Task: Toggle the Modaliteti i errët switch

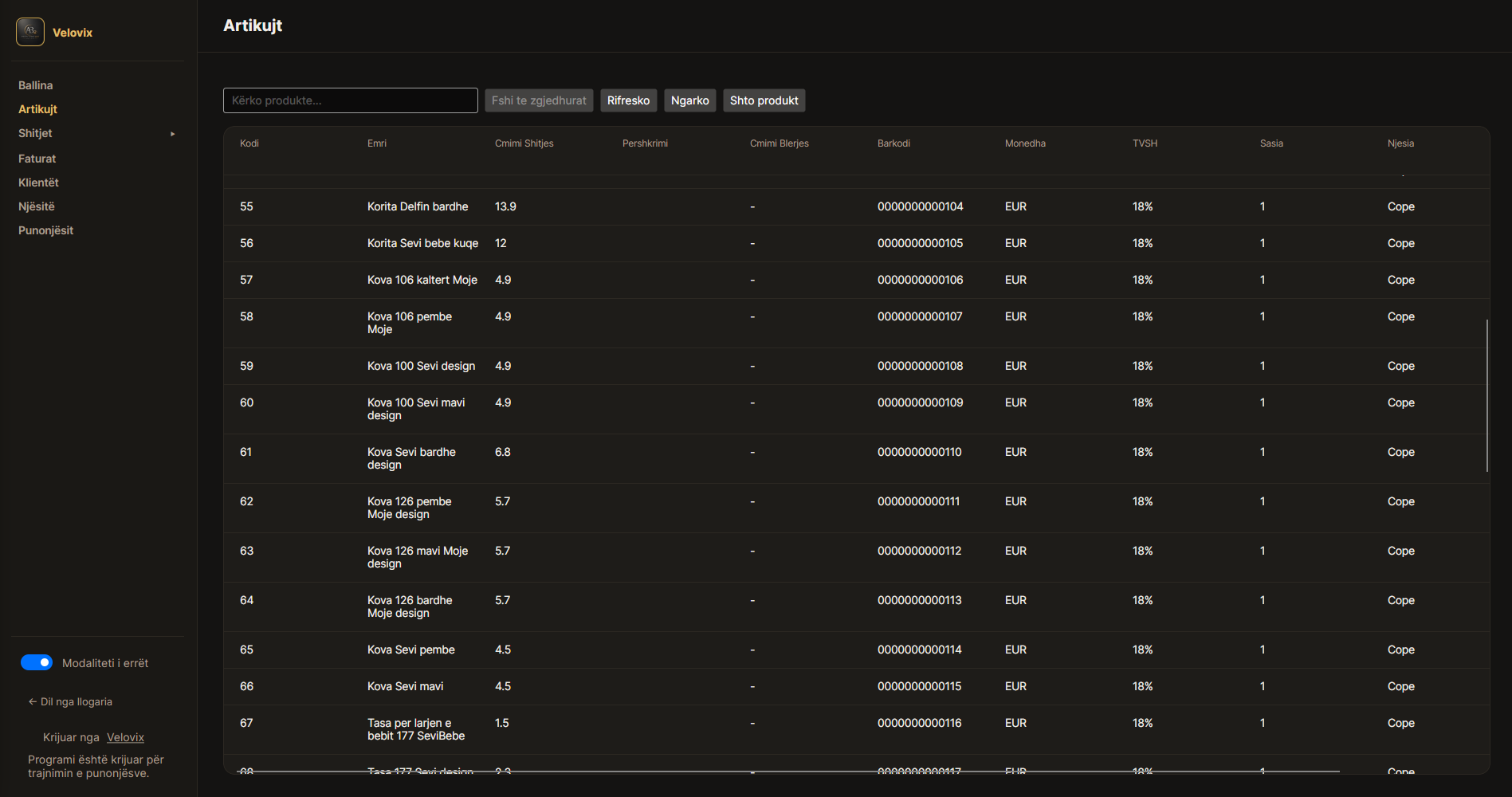Action: point(37,662)
